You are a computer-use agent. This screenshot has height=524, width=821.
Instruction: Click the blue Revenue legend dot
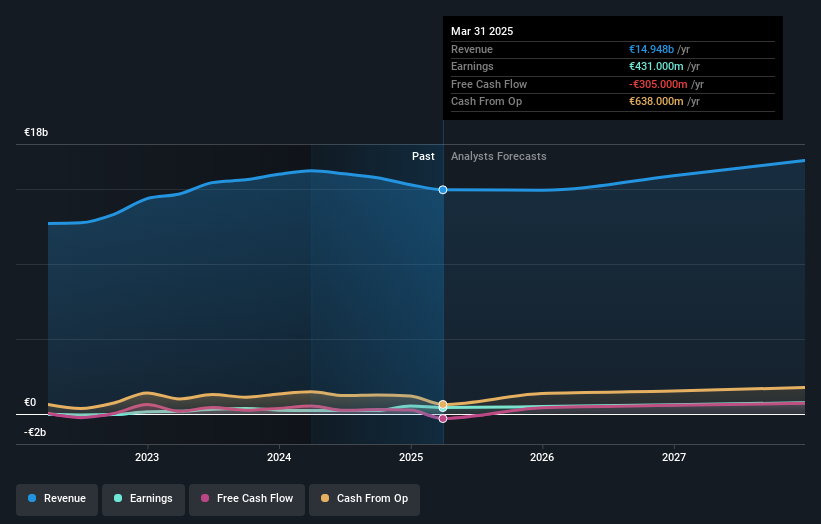32,498
